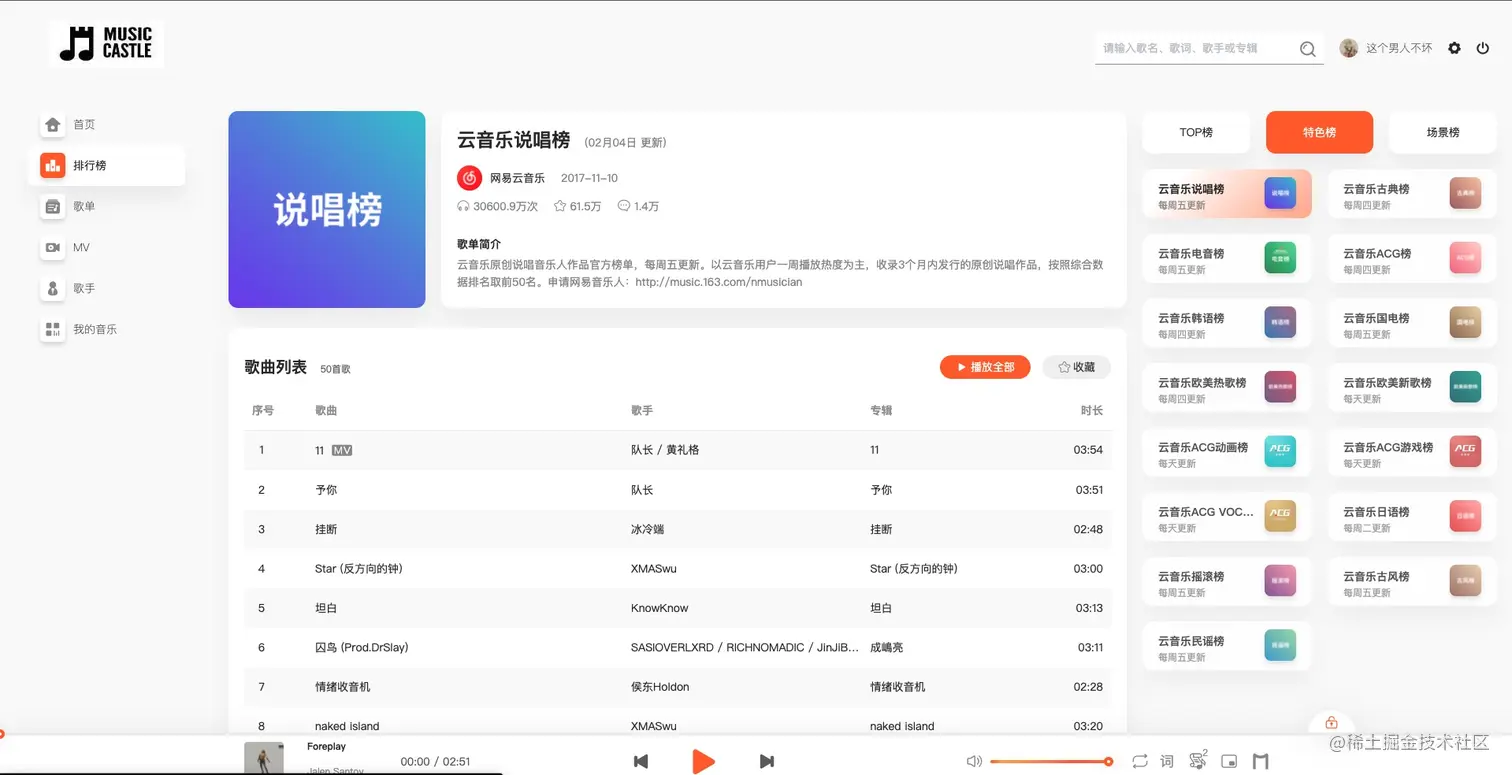
Task: Select 排行榜 in sidebar
Action: (106, 166)
